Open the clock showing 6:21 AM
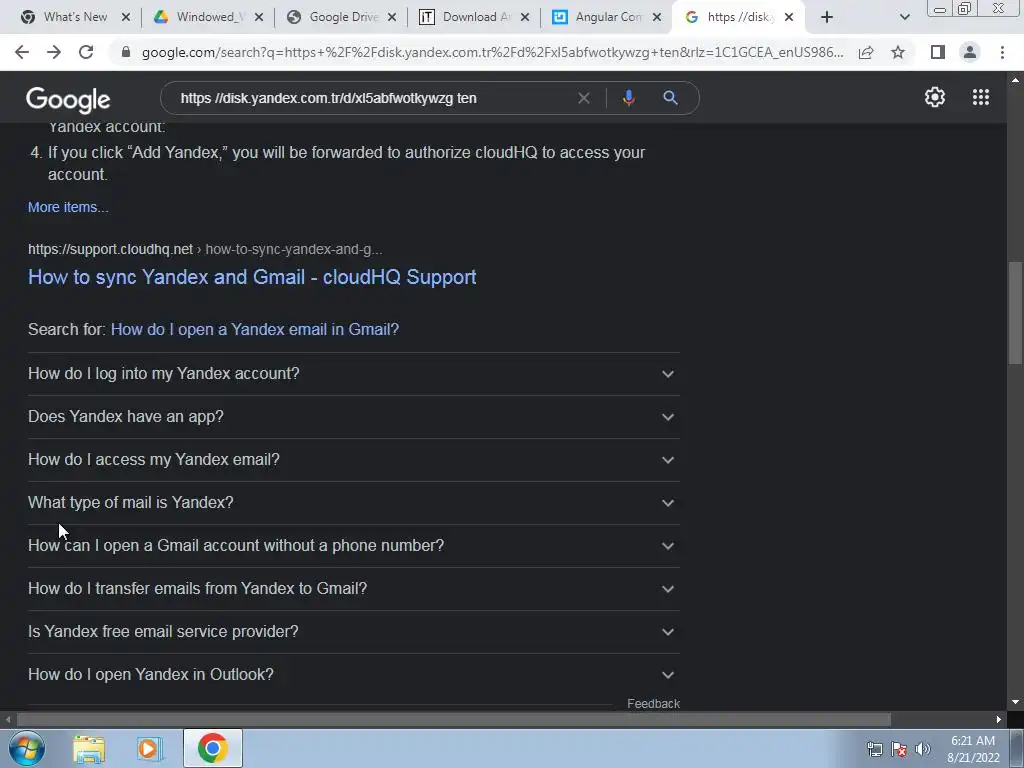1024x768 pixels. (x=973, y=749)
